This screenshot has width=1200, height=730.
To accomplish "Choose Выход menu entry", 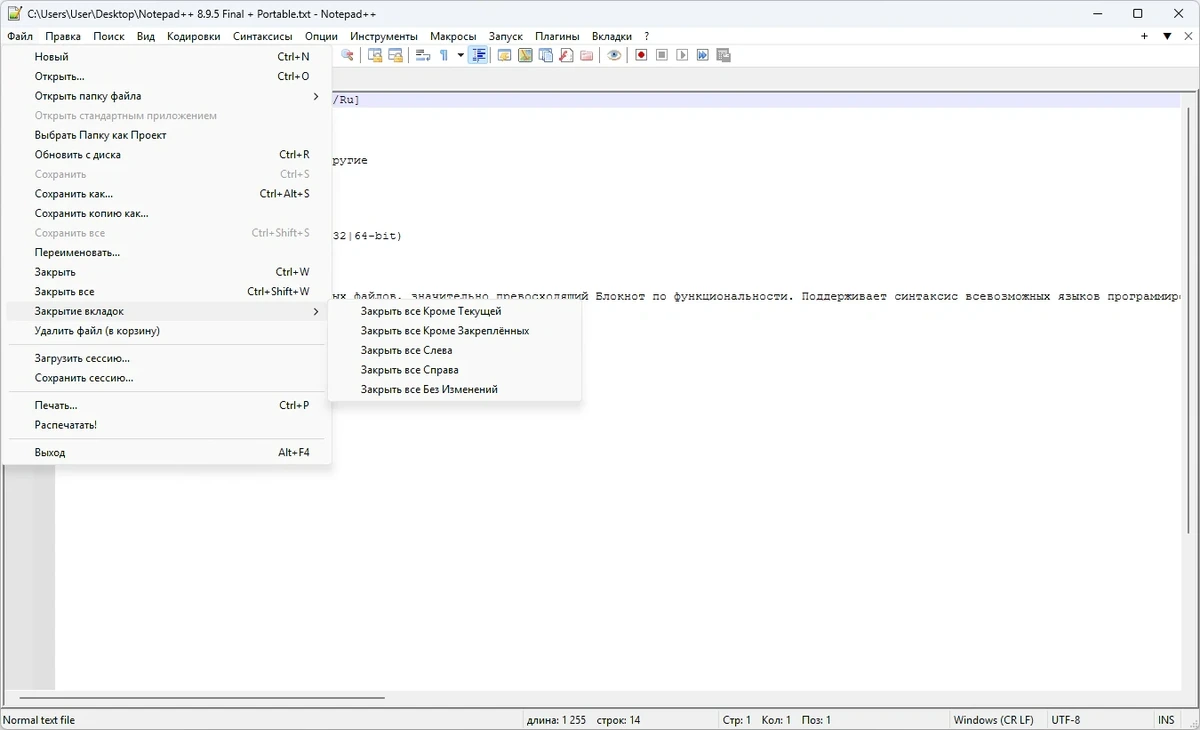I will point(167,452).
